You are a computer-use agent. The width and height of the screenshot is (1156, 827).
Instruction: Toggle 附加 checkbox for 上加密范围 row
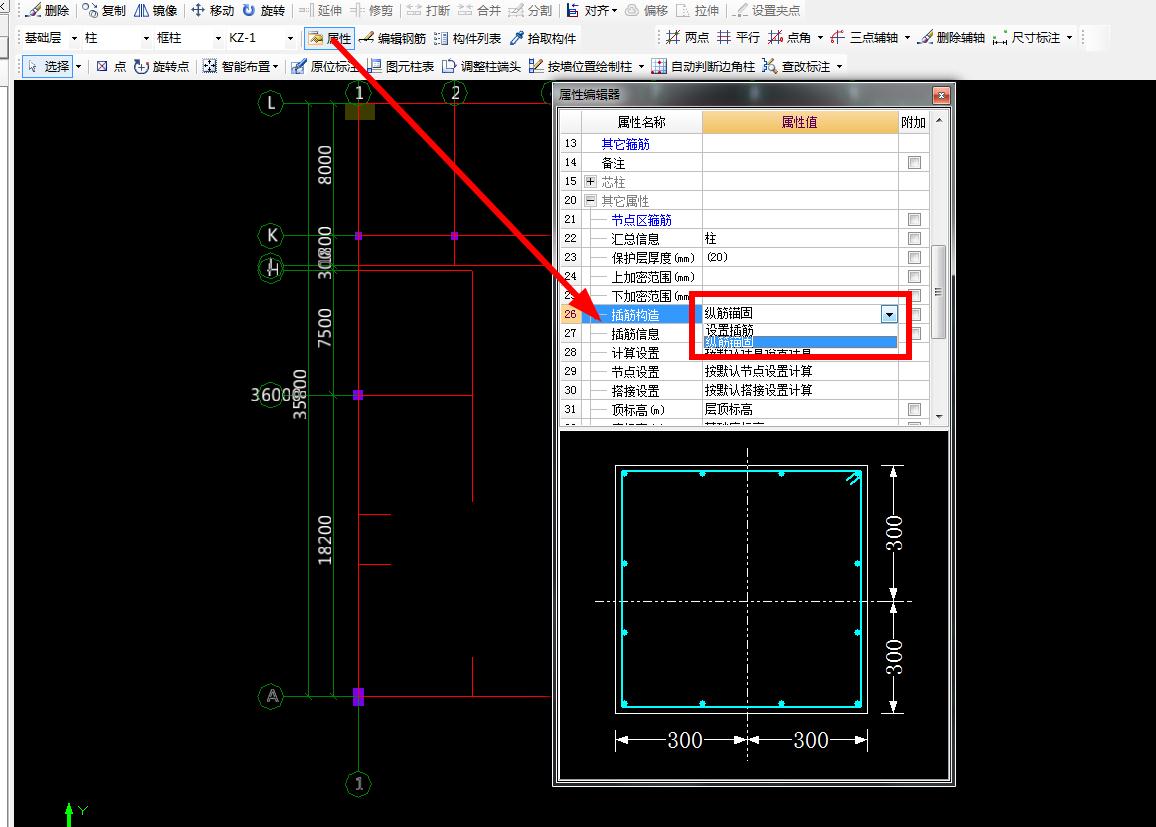[x=914, y=276]
